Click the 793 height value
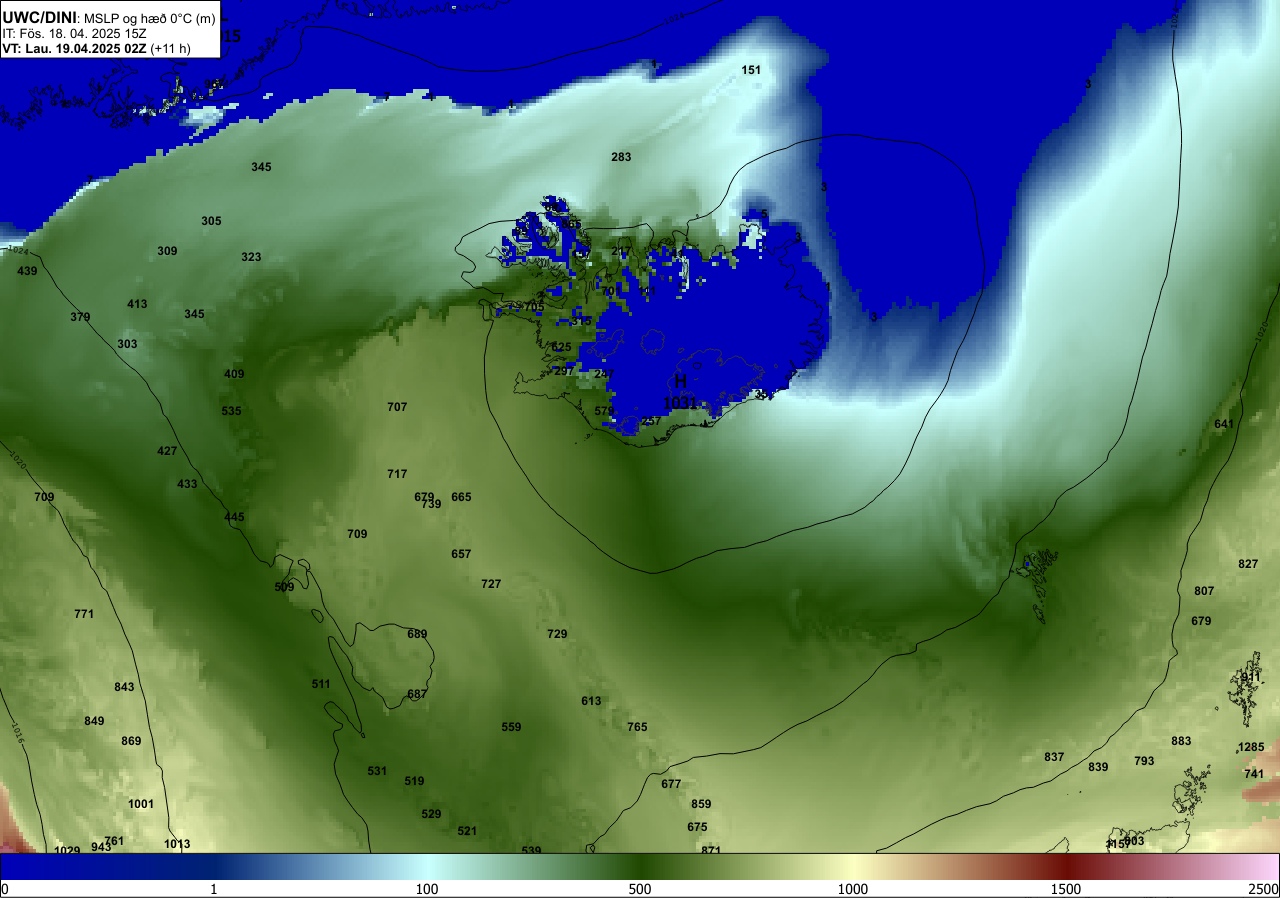The height and width of the screenshot is (898, 1280). pyautogui.click(x=1144, y=761)
